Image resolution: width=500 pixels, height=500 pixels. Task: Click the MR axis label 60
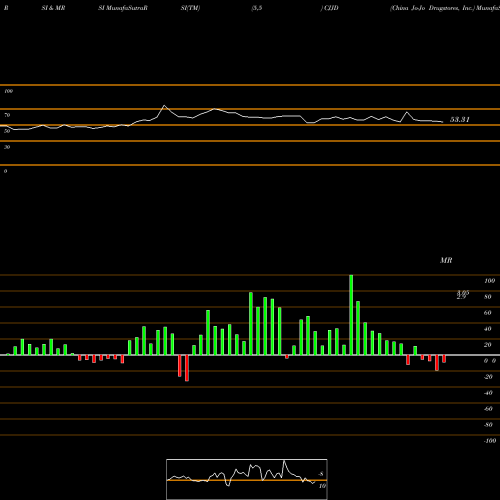tap(488, 313)
